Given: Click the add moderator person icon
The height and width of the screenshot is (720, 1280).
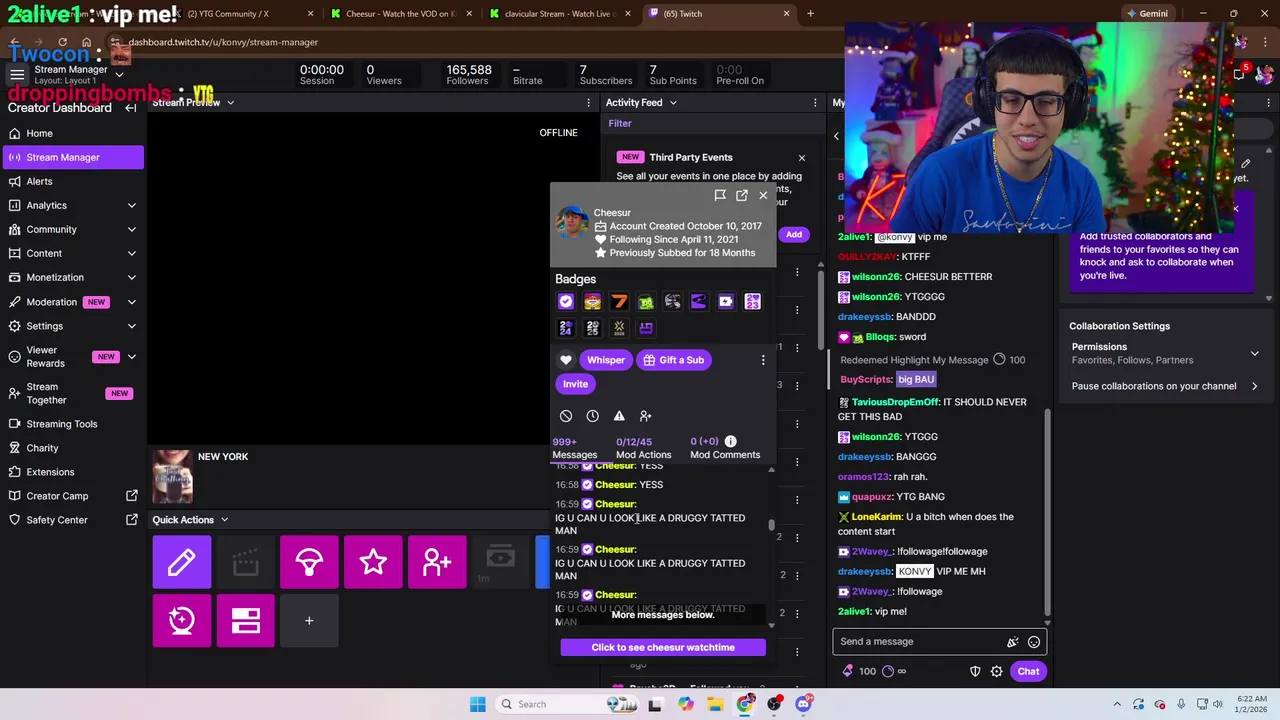Looking at the screenshot, I should pyautogui.click(x=645, y=416).
